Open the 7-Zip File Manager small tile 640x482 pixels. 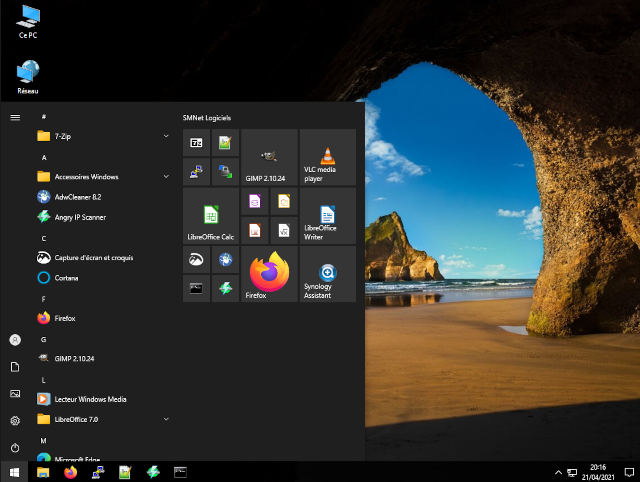[196, 142]
